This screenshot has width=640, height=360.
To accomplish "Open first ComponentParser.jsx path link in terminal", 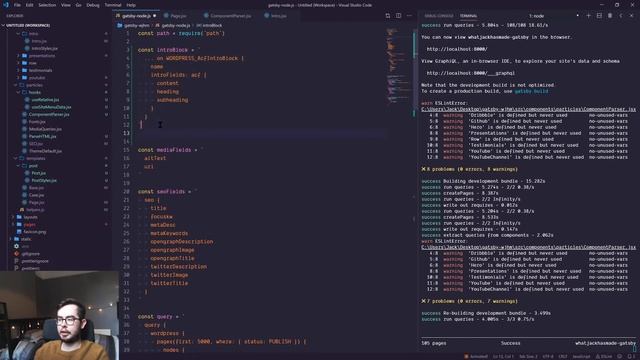I will tap(529, 109).
